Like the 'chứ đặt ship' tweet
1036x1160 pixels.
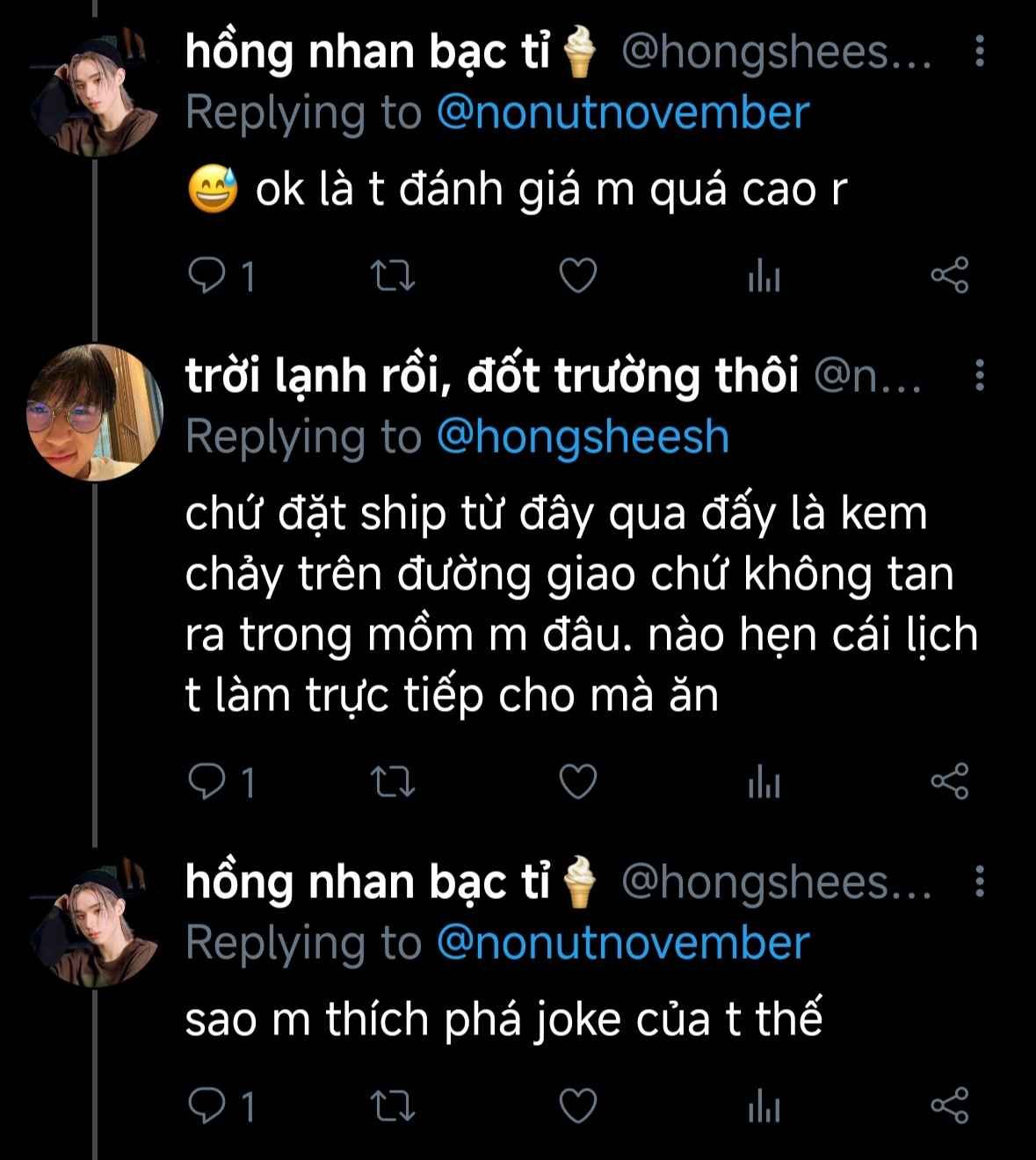click(x=578, y=781)
